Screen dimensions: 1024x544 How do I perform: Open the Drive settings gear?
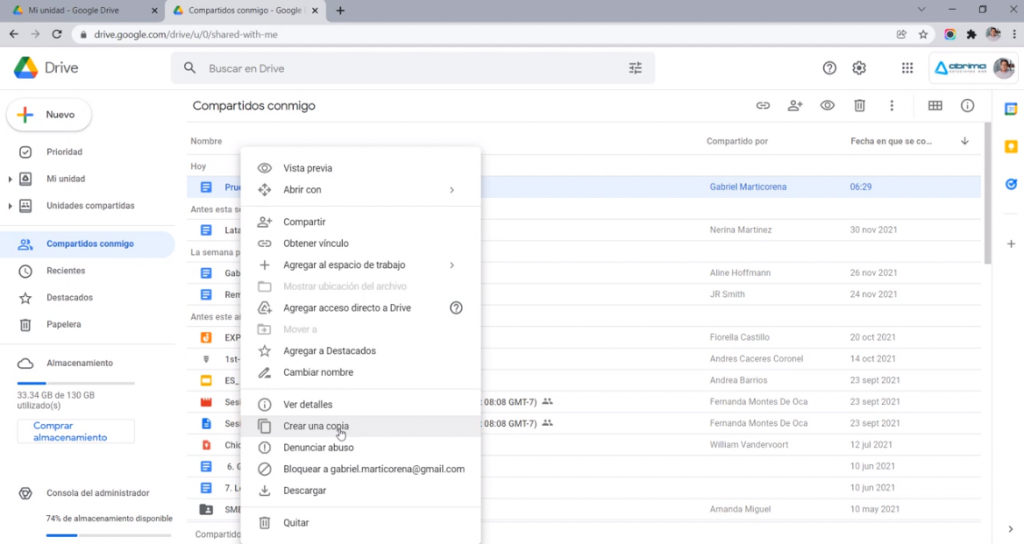pyautogui.click(x=859, y=68)
